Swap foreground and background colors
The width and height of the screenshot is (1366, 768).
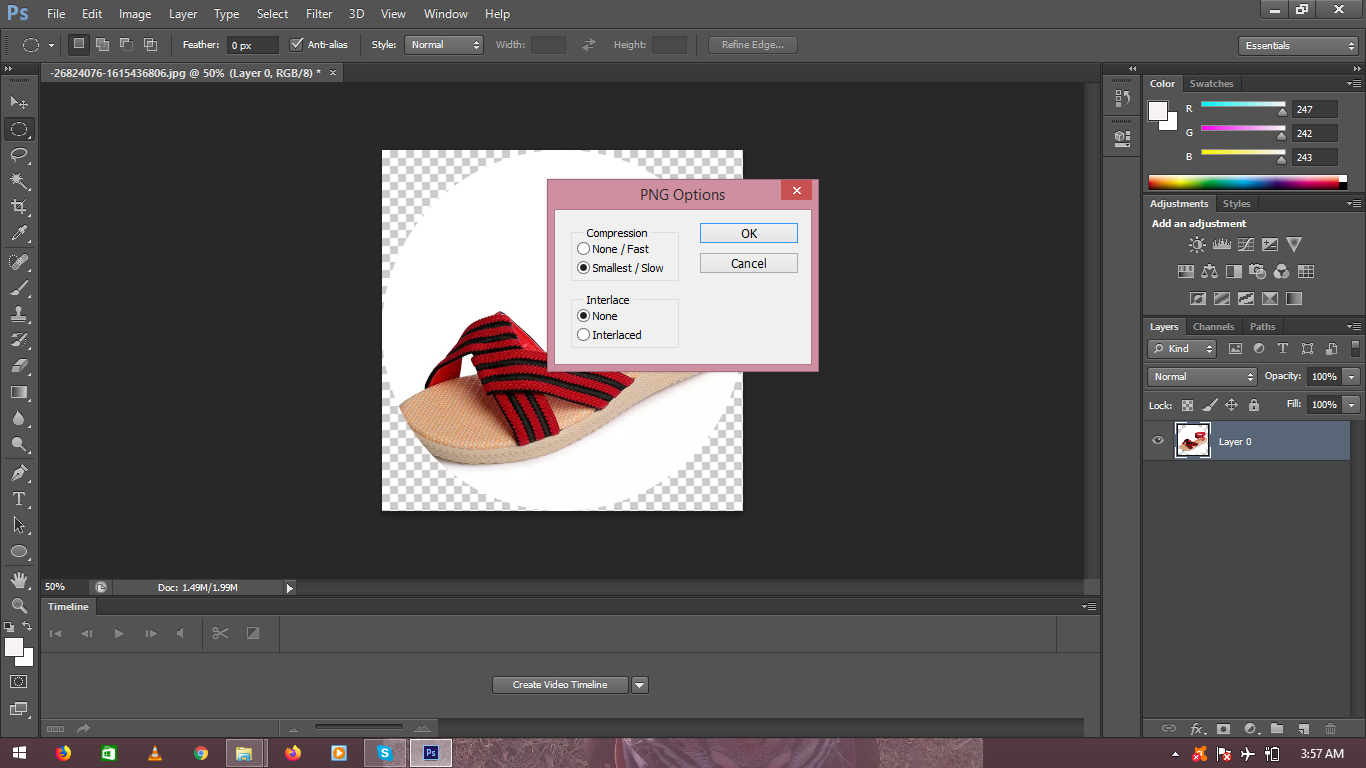tap(28, 627)
